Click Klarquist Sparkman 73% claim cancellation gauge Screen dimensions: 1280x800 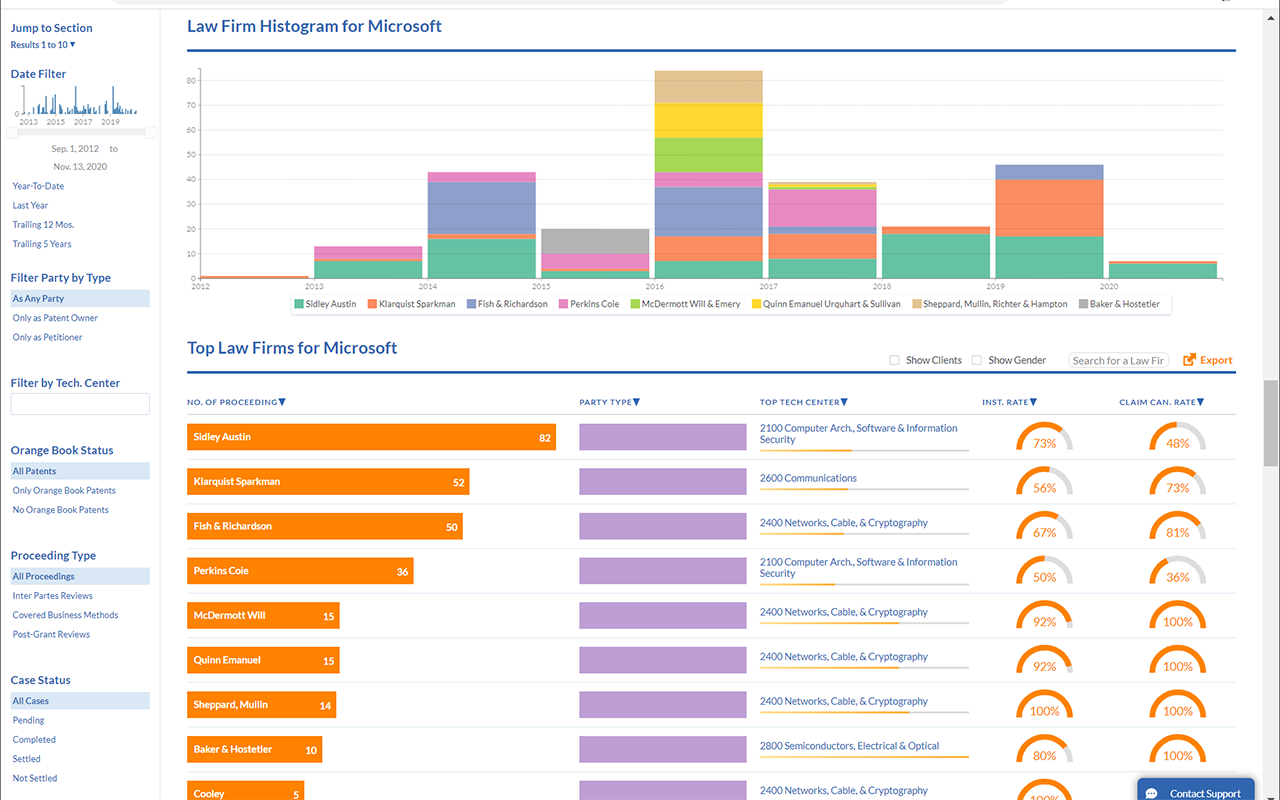click(1177, 482)
